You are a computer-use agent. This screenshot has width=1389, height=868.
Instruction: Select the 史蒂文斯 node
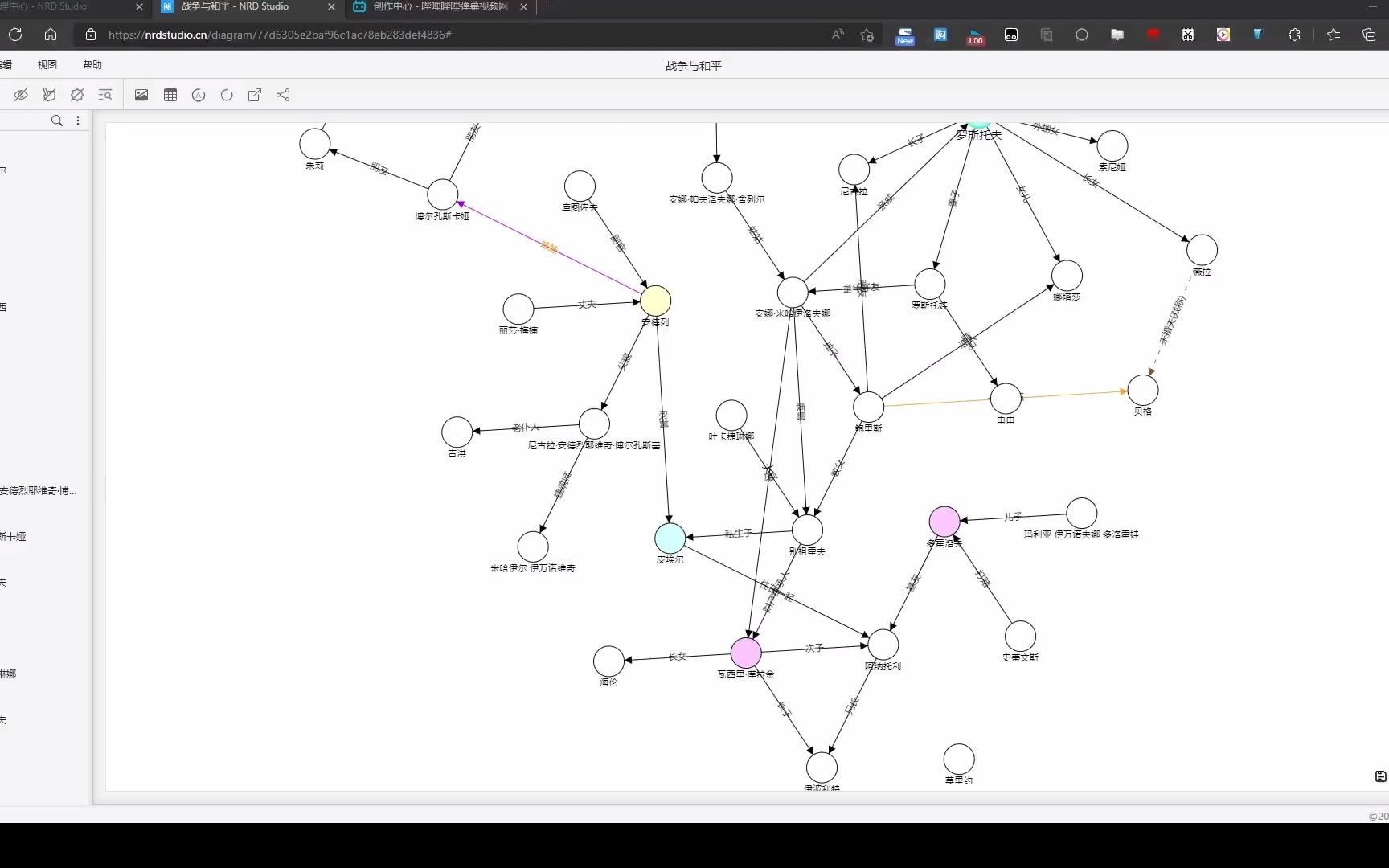coord(1020,637)
